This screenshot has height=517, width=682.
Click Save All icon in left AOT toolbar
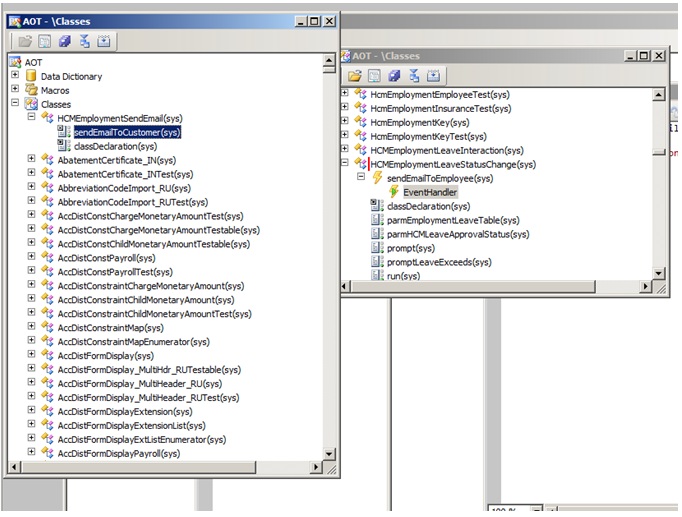(x=64, y=41)
